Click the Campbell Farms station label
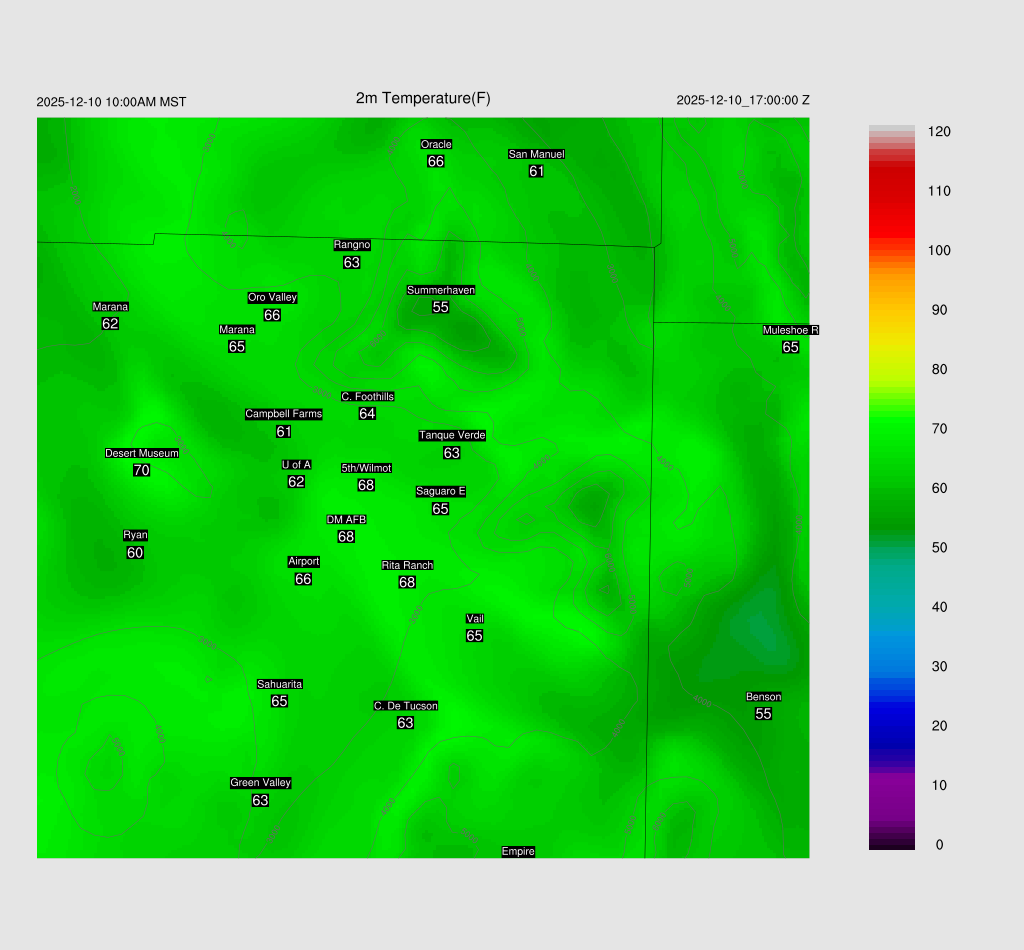 pos(284,414)
